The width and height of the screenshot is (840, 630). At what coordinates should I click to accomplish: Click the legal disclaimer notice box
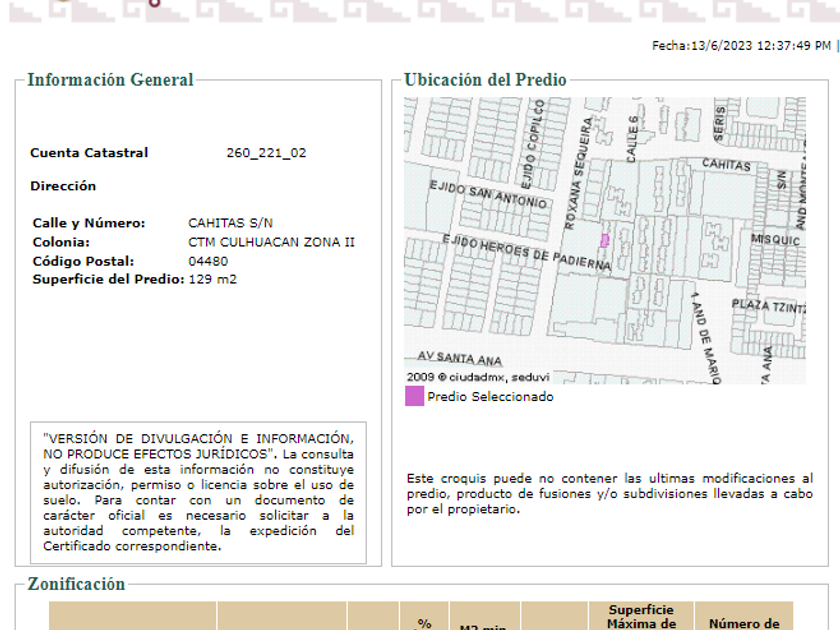tap(198, 492)
